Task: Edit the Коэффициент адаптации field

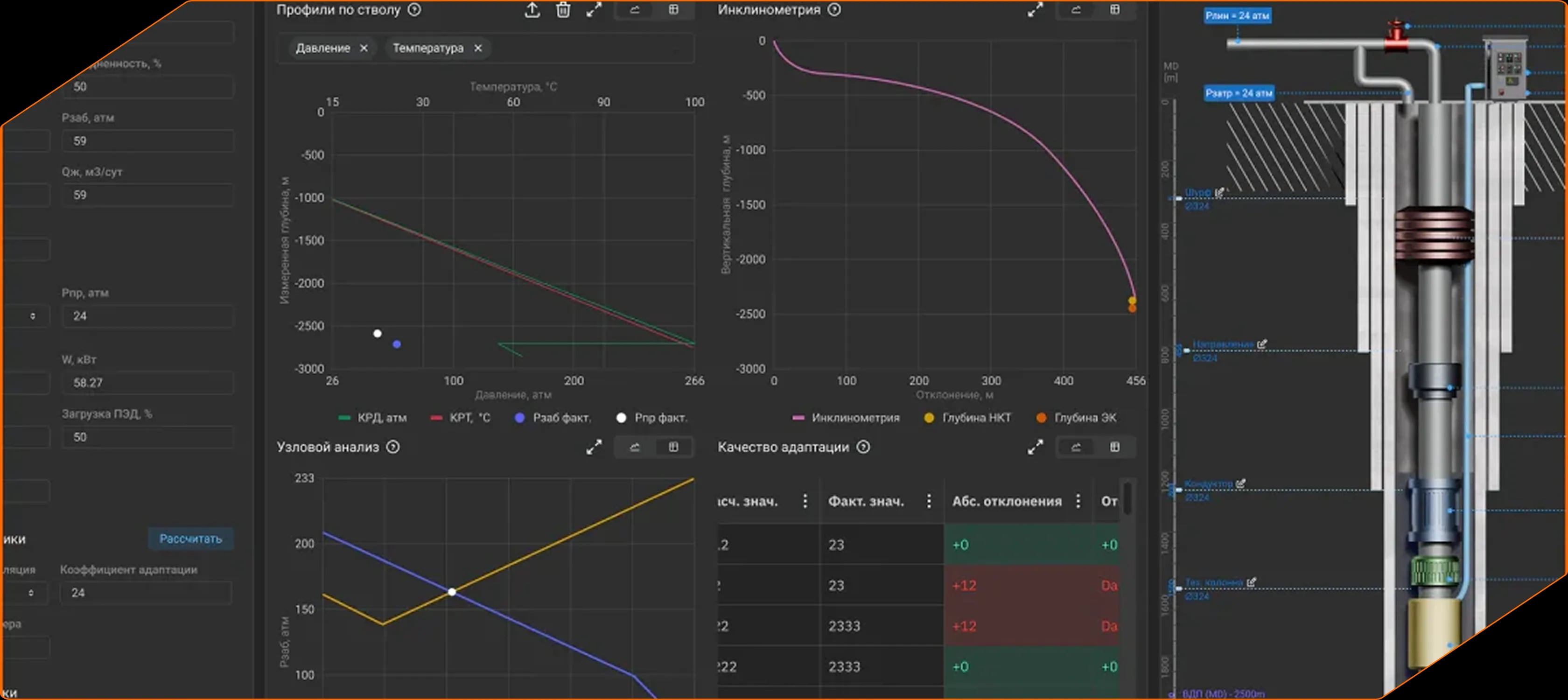Action: point(146,593)
